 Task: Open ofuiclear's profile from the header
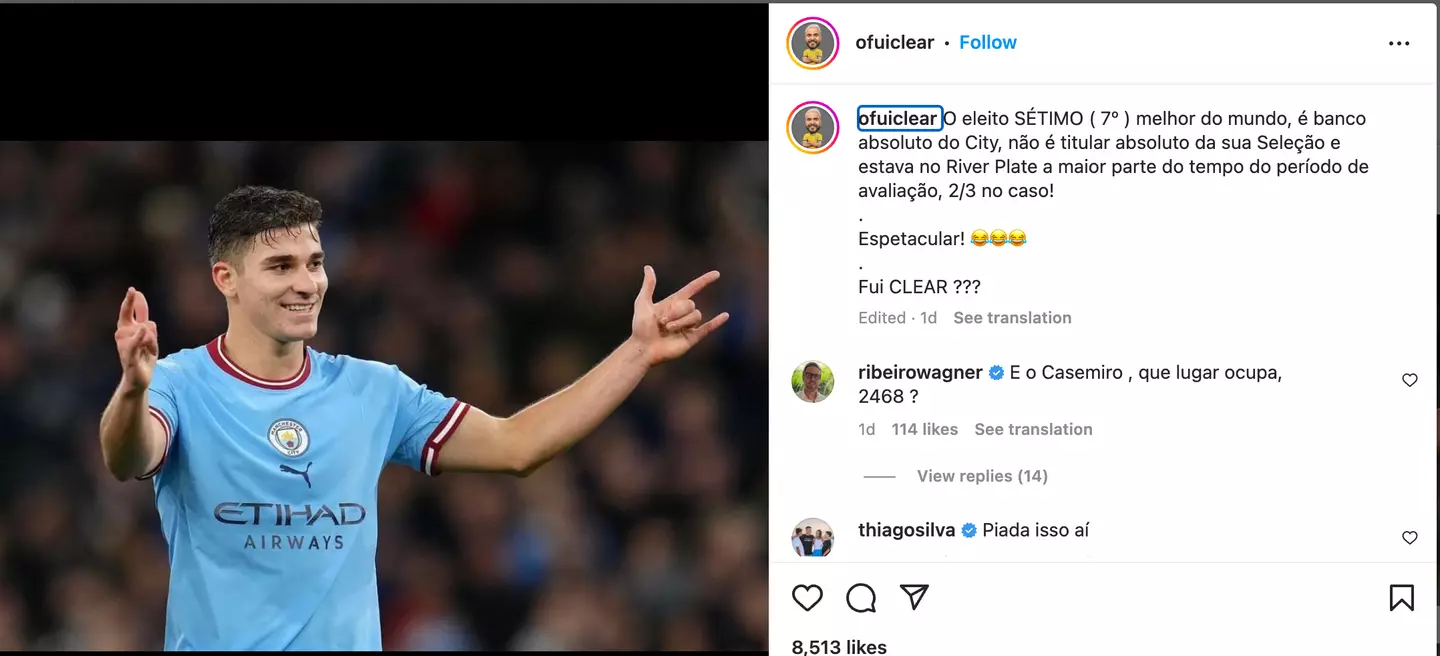click(x=894, y=42)
